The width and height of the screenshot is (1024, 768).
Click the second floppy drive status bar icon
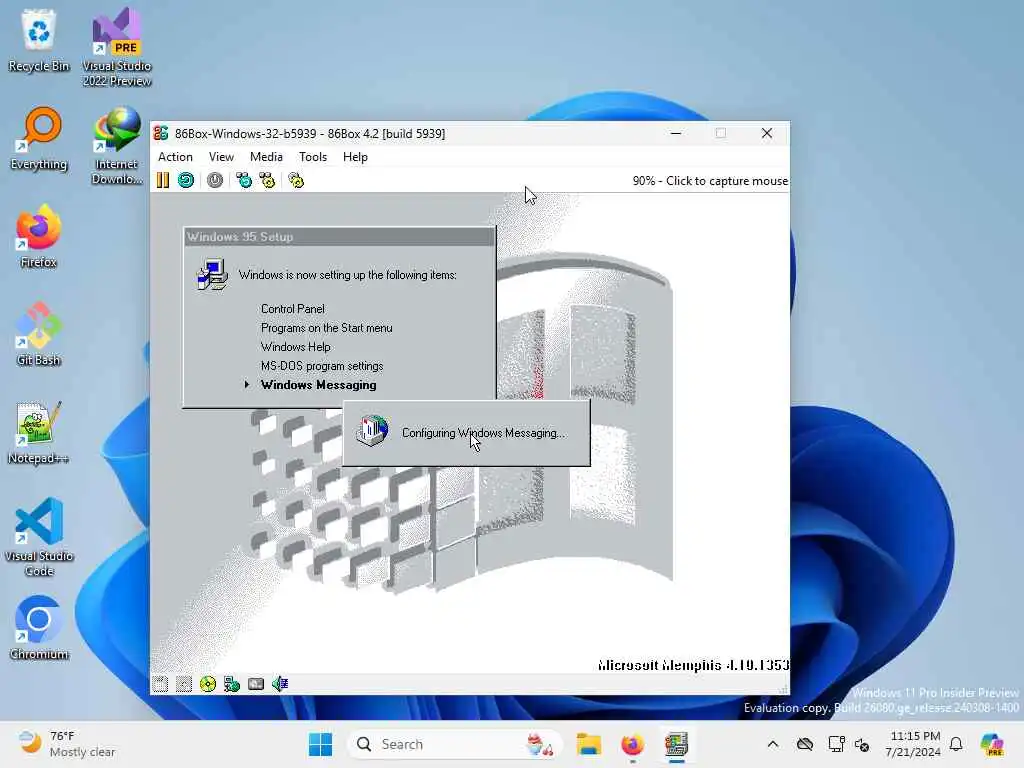(184, 684)
